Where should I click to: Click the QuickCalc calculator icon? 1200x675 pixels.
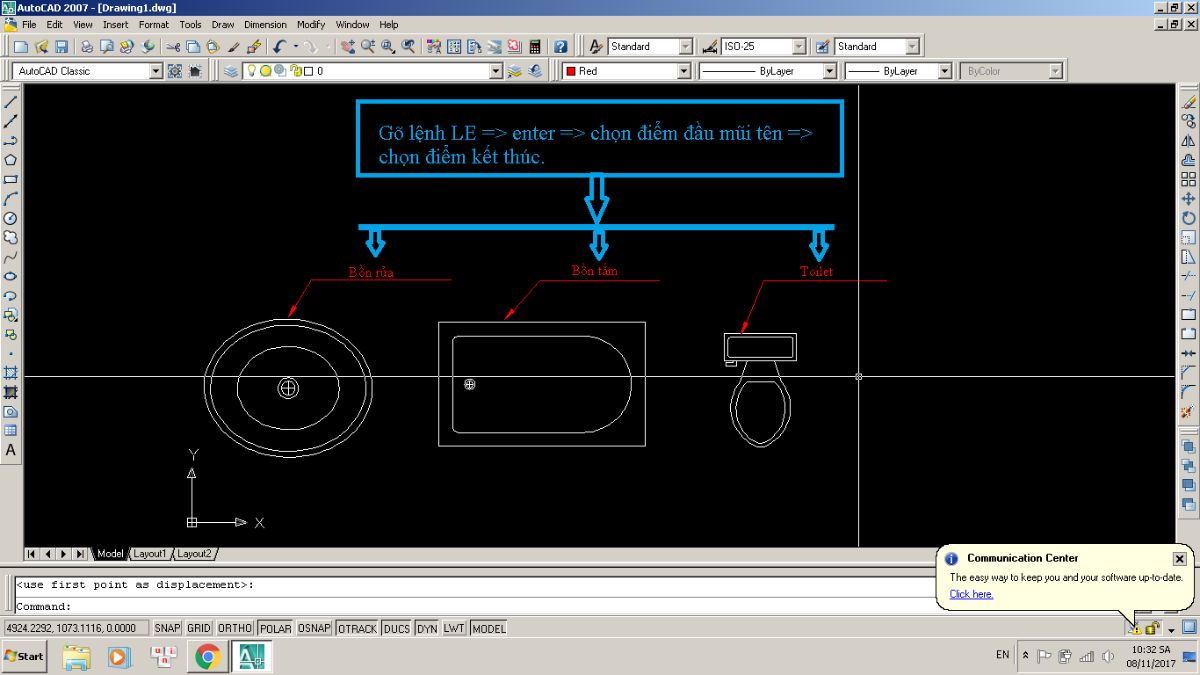pyautogui.click(x=535, y=46)
